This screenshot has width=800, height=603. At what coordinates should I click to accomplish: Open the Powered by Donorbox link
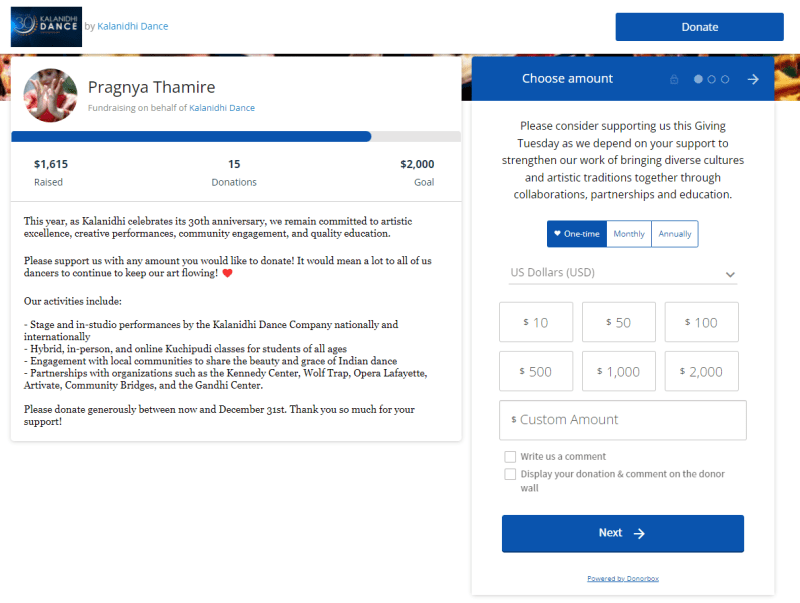coord(622,579)
